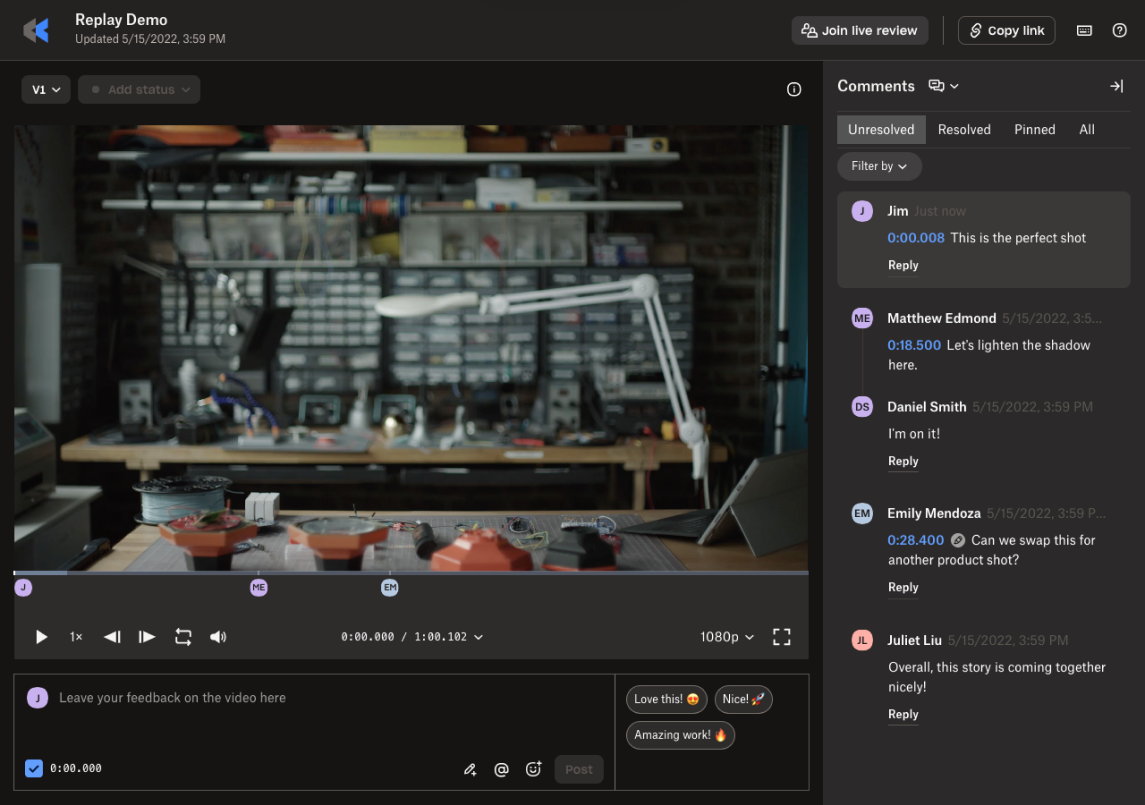The width and height of the screenshot is (1145, 805).
Task: Expand the Filter by dropdown
Action: tap(879, 166)
